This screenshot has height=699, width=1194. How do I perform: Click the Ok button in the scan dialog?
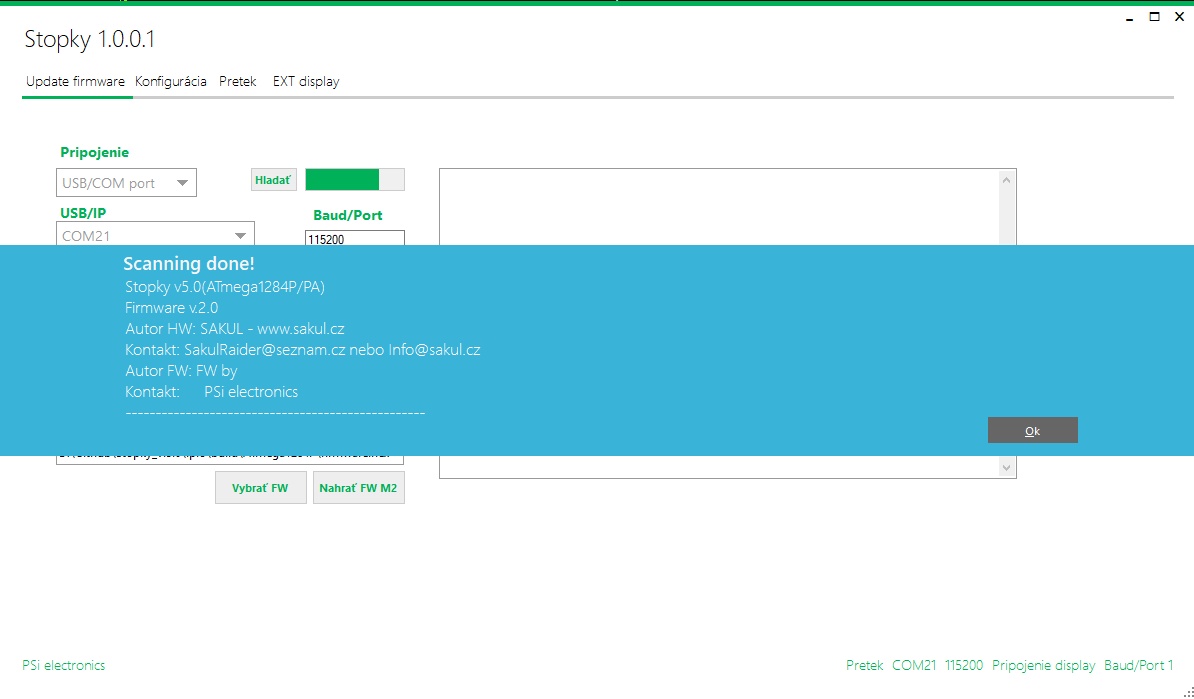point(1032,430)
